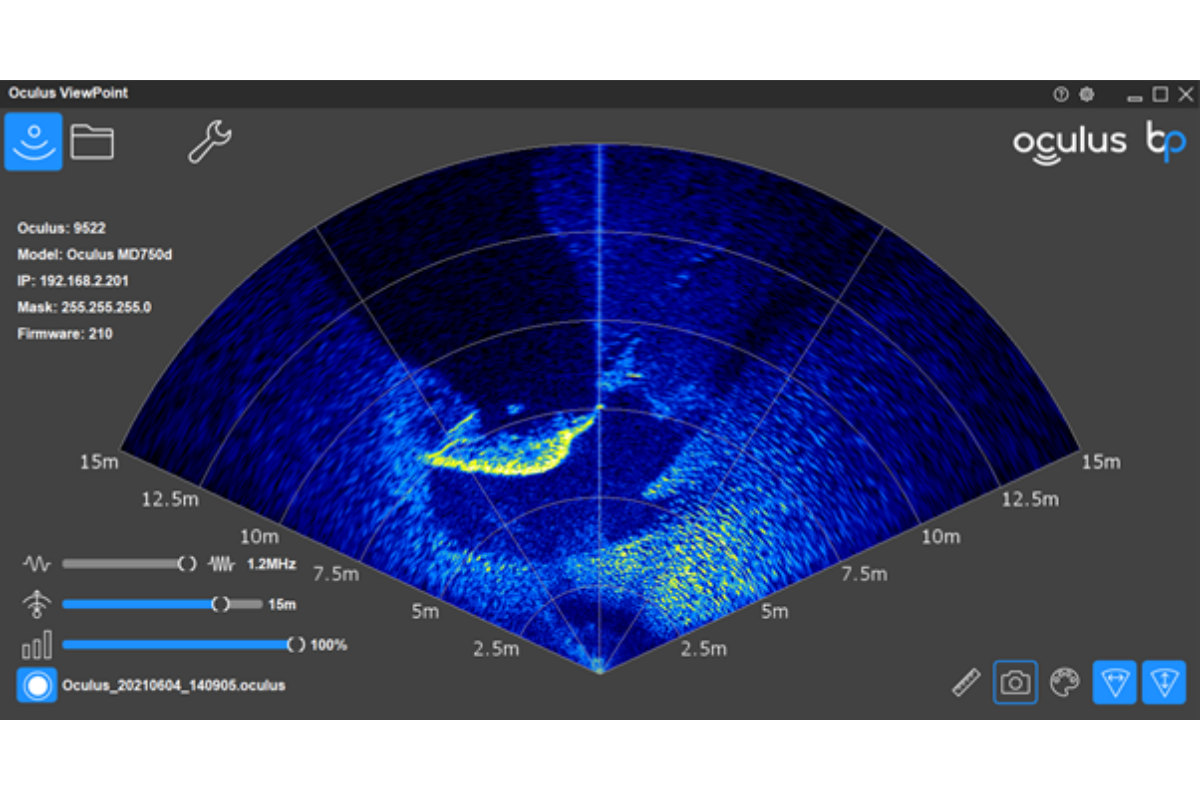The height and width of the screenshot is (800, 1200).
Task: Select the ruler measurement tool
Action: click(966, 683)
